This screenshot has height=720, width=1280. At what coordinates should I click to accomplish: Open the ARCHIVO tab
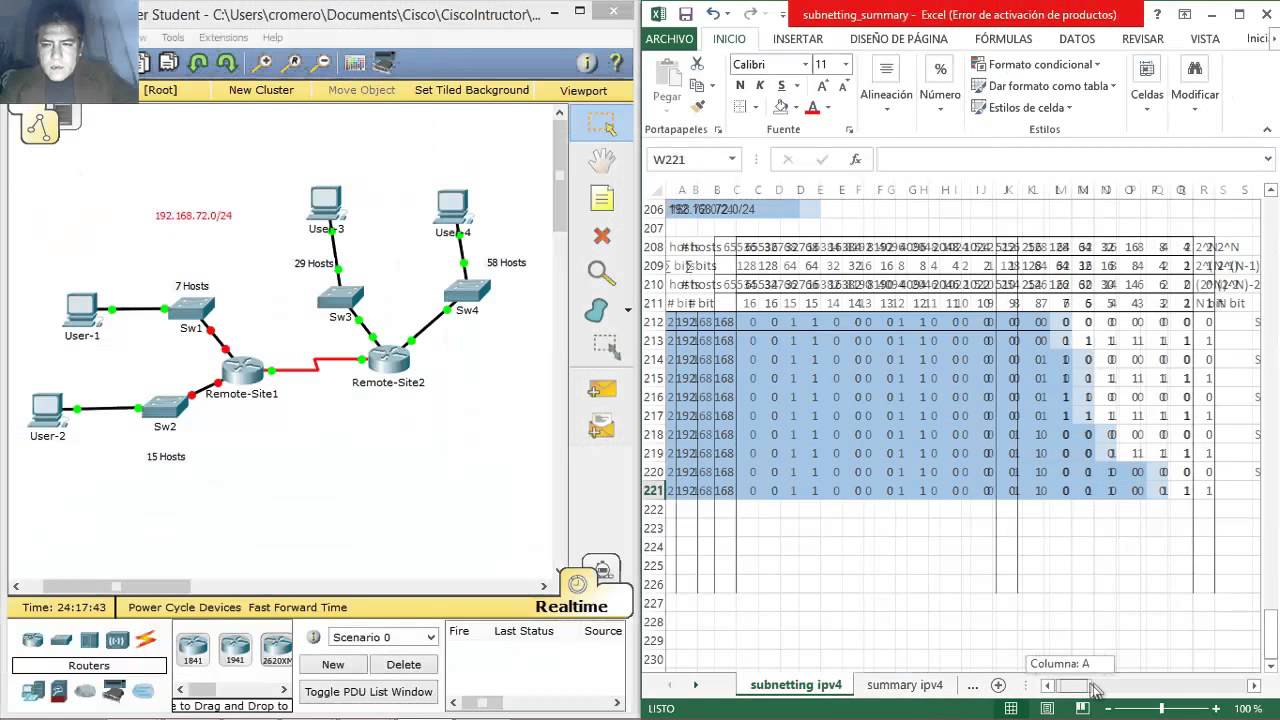(x=669, y=39)
